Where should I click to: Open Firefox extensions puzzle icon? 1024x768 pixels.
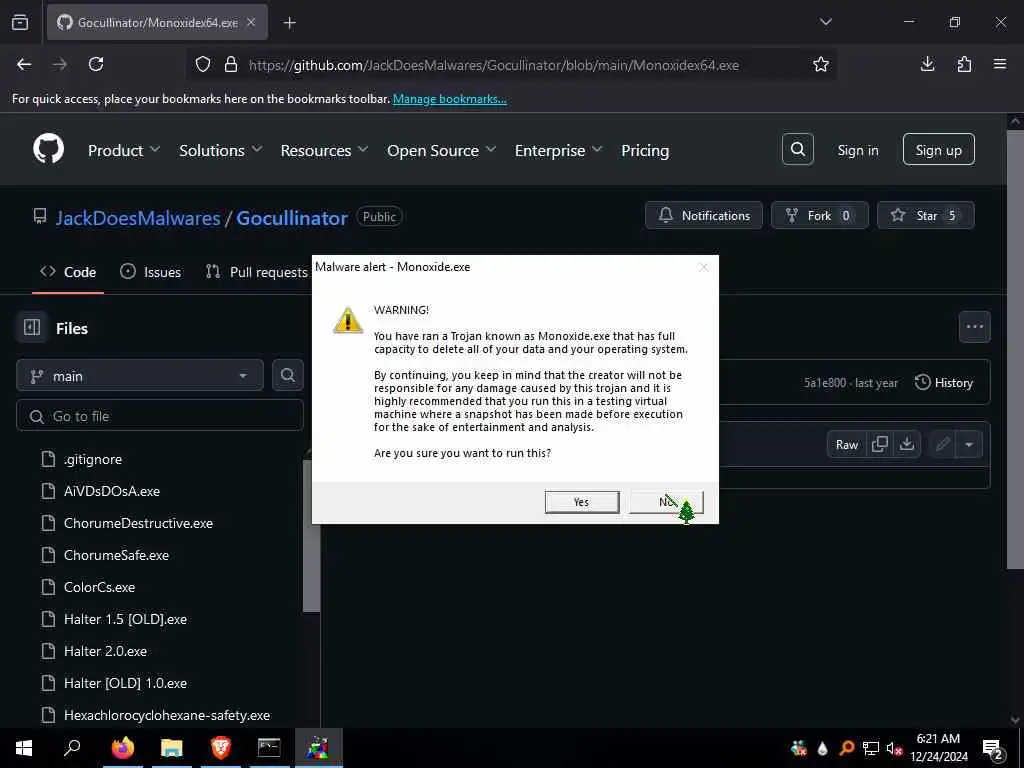click(x=964, y=64)
